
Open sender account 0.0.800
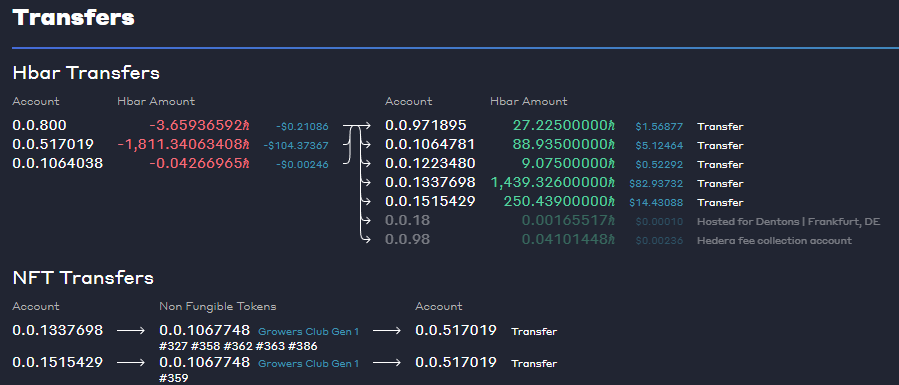pos(40,125)
